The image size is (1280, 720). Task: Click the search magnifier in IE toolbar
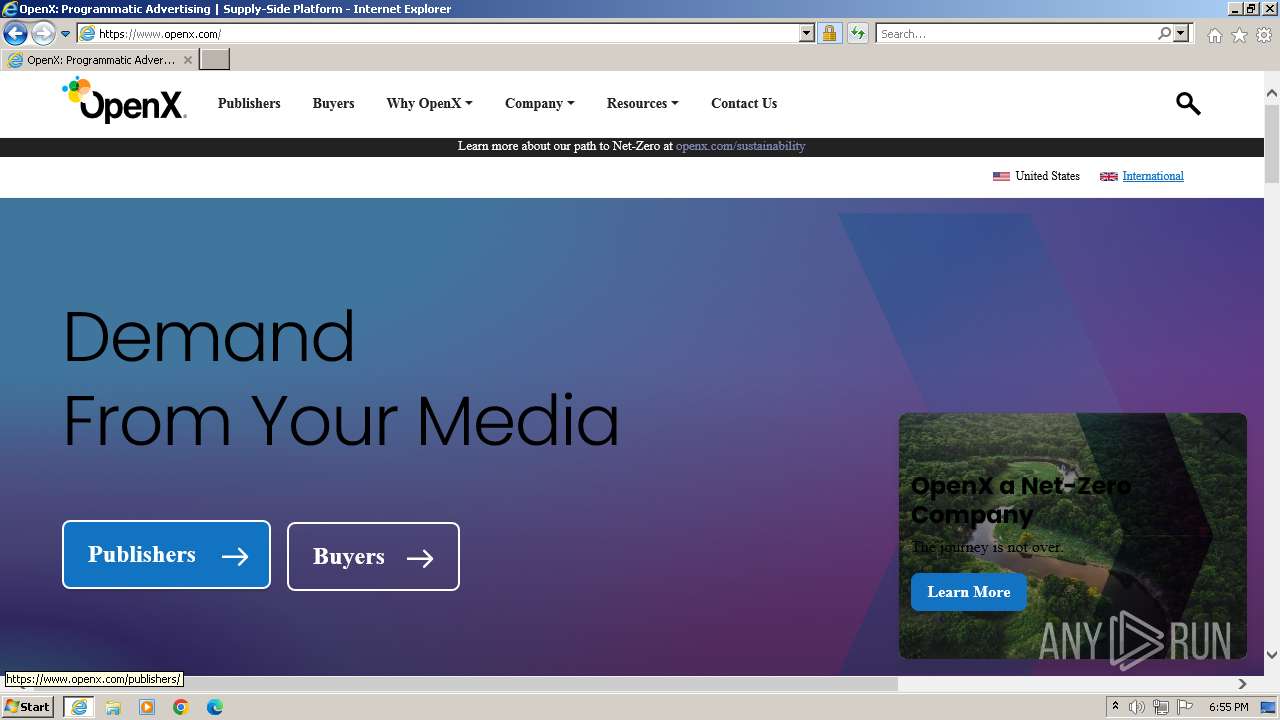(1164, 34)
